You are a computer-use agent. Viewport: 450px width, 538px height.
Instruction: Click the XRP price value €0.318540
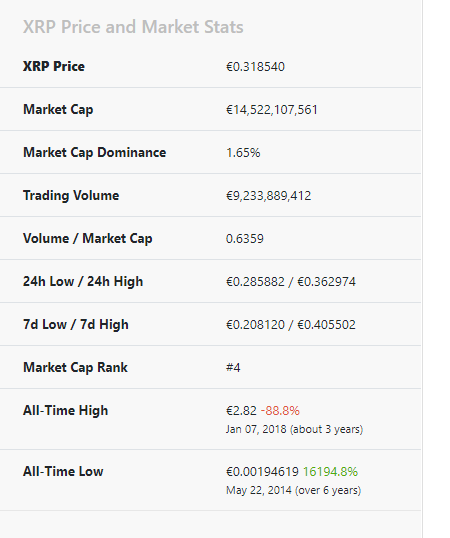[255, 67]
